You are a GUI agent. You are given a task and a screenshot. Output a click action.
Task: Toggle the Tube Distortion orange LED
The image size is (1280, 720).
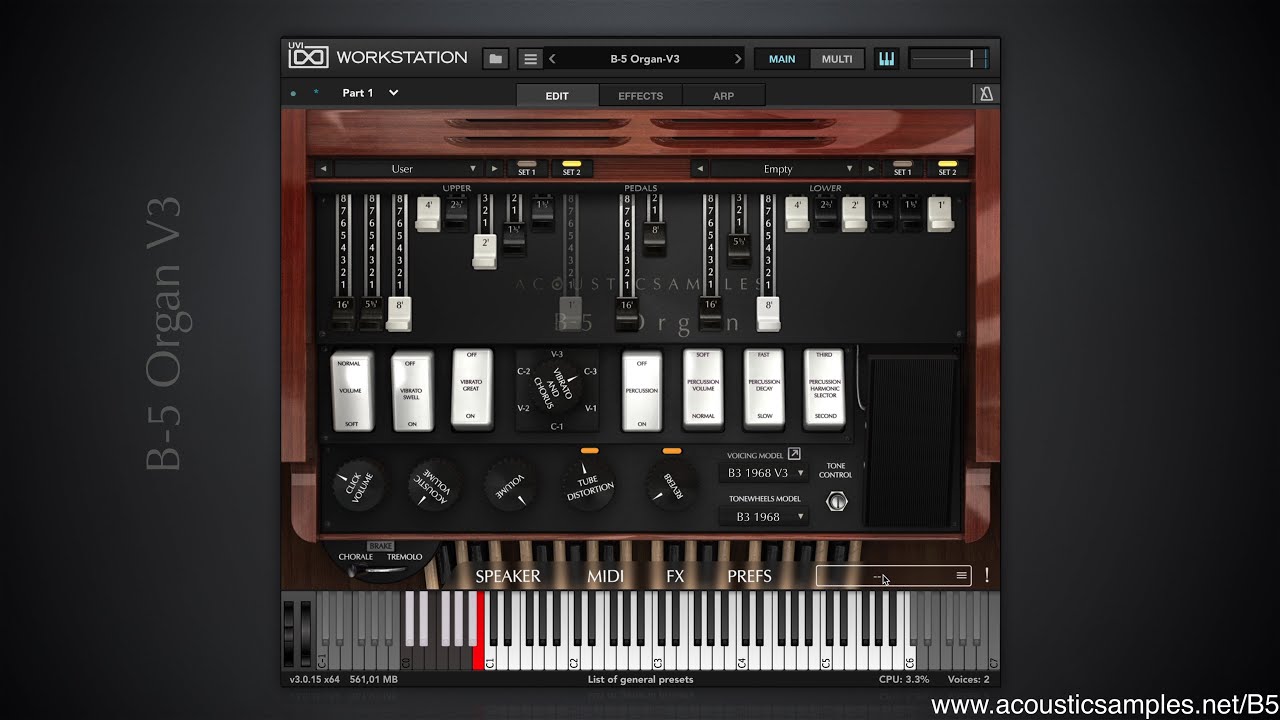click(x=589, y=451)
